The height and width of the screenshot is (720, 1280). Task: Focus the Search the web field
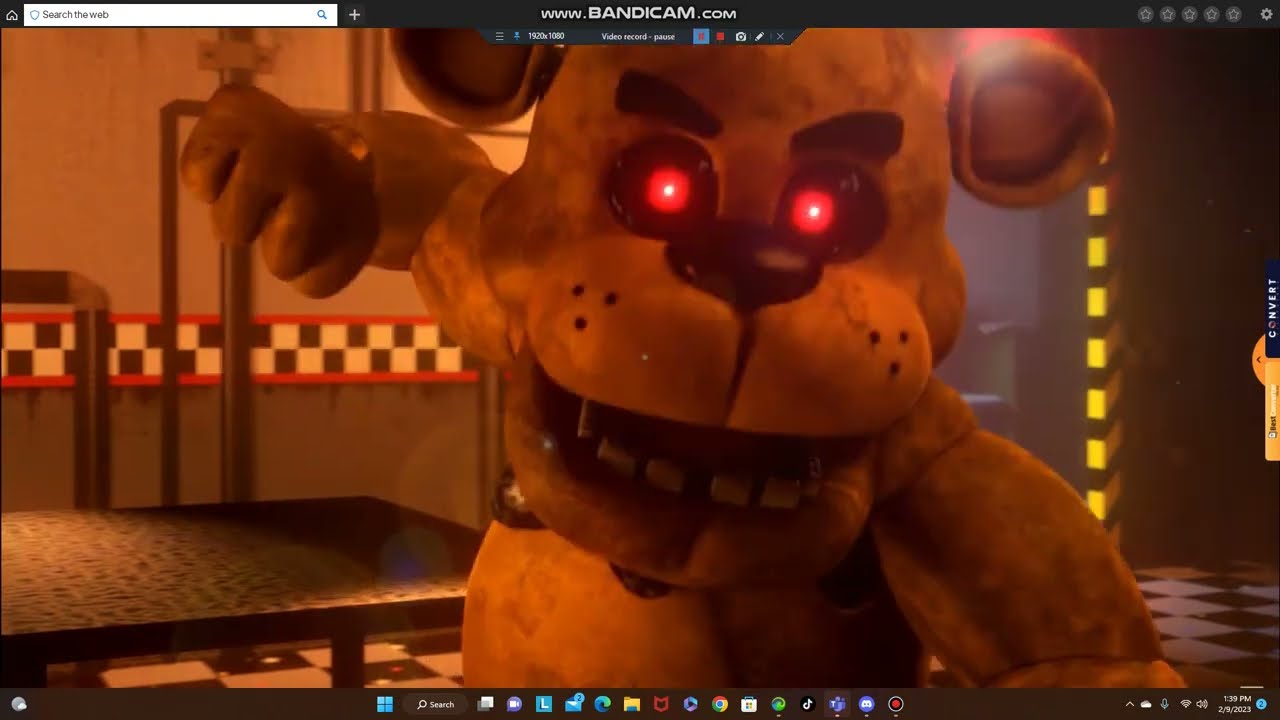tap(180, 15)
